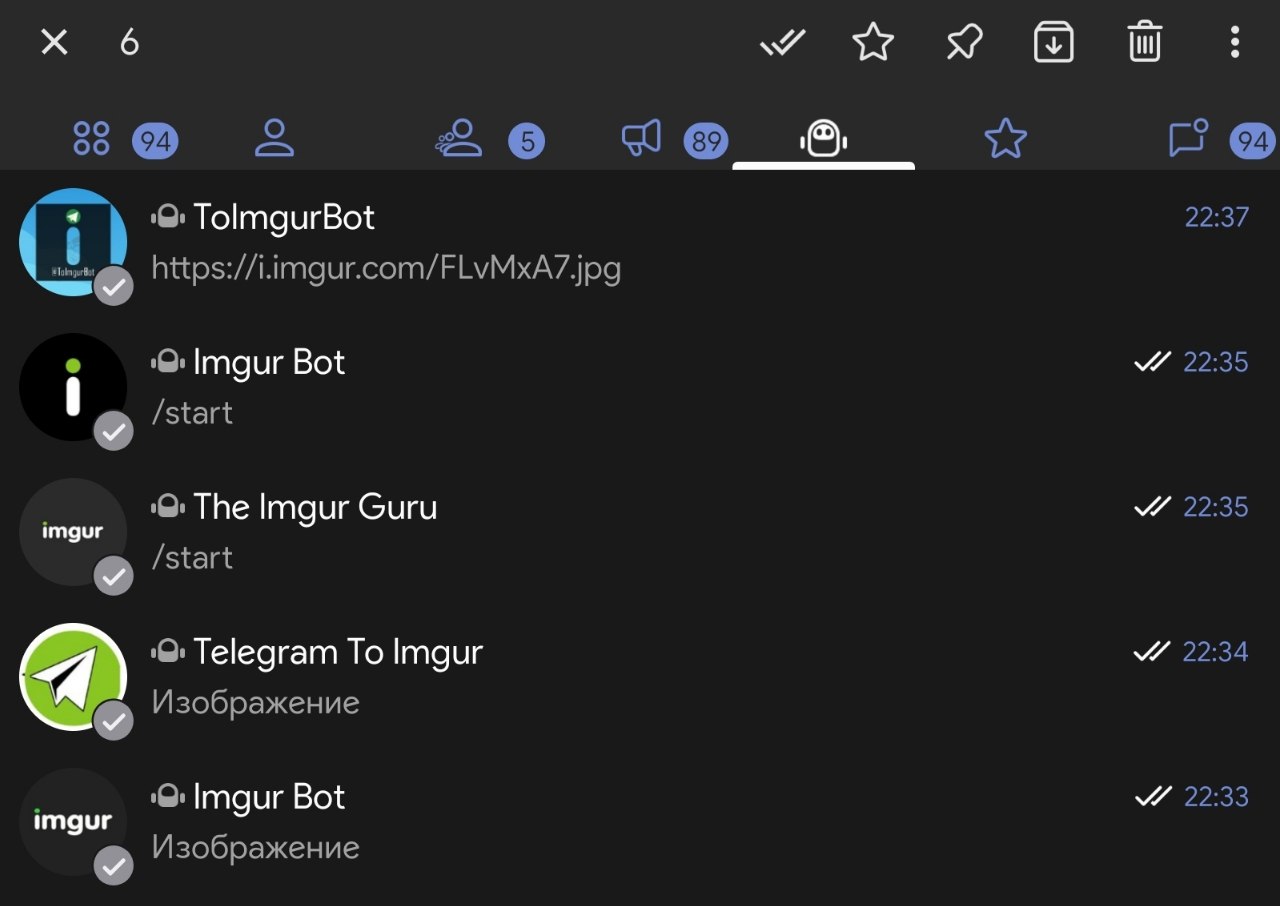This screenshot has height=906, width=1280.
Task: Click the i.imgur.com link preview text
Action: (386, 269)
